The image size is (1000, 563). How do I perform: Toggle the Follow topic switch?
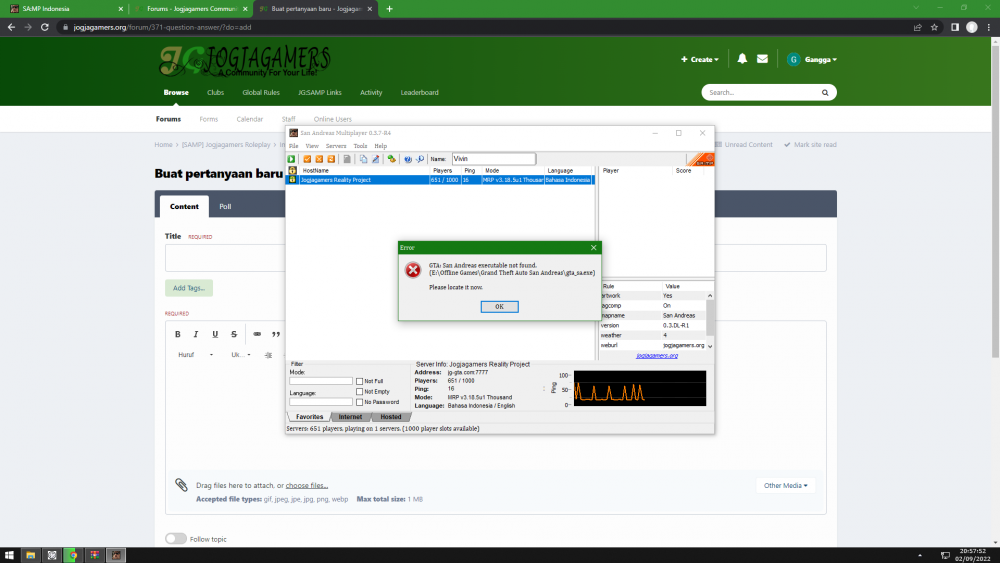[x=176, y=539]
